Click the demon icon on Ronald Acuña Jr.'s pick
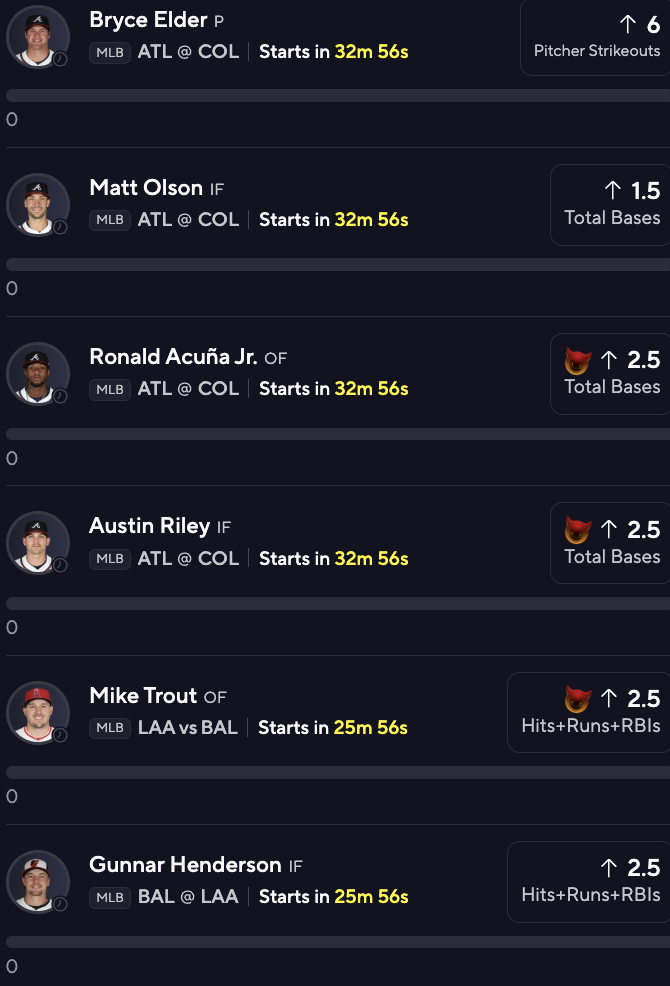The image size is (670, 986). 578,361
